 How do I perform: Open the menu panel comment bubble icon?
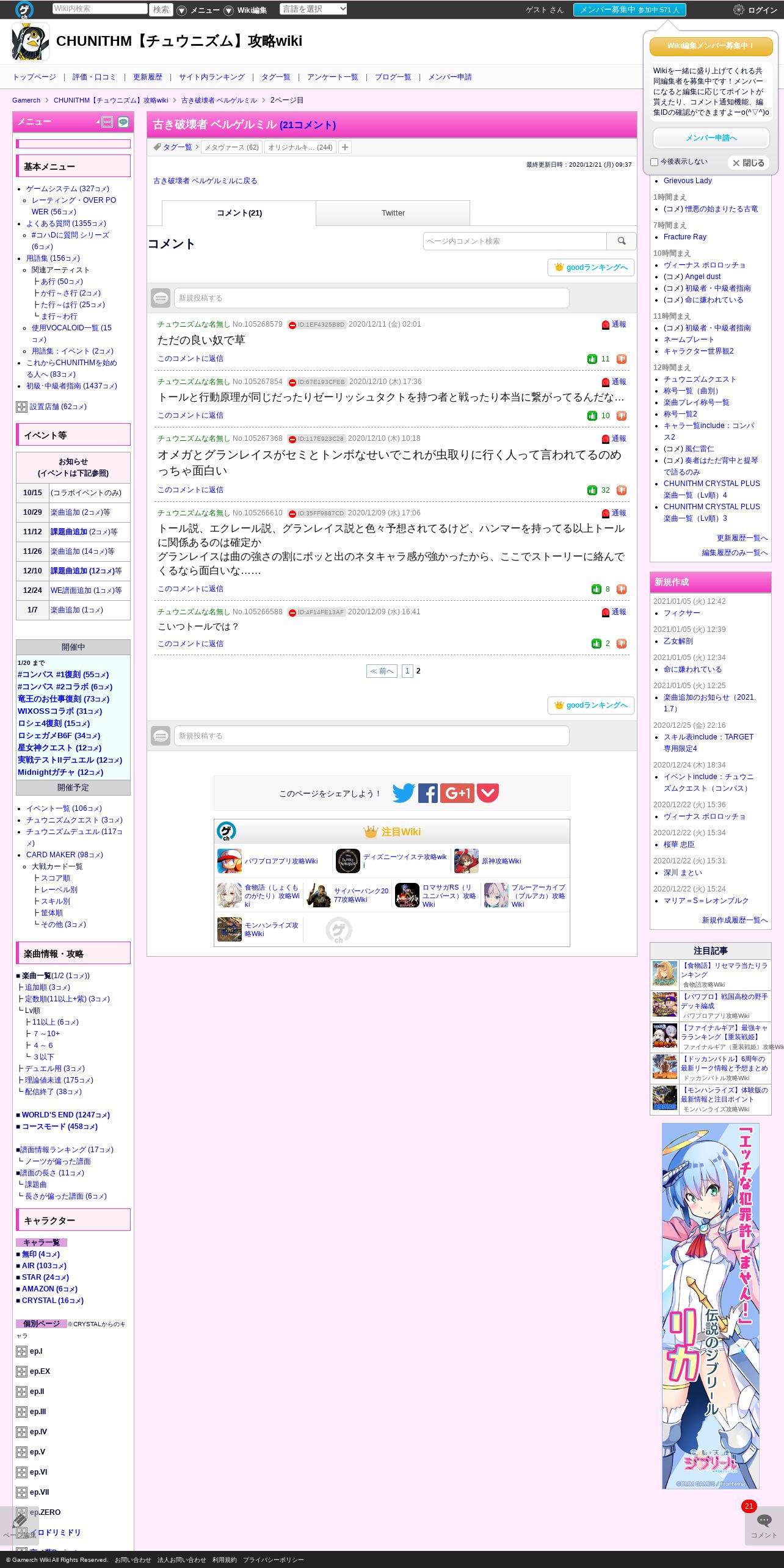point(123,122)
